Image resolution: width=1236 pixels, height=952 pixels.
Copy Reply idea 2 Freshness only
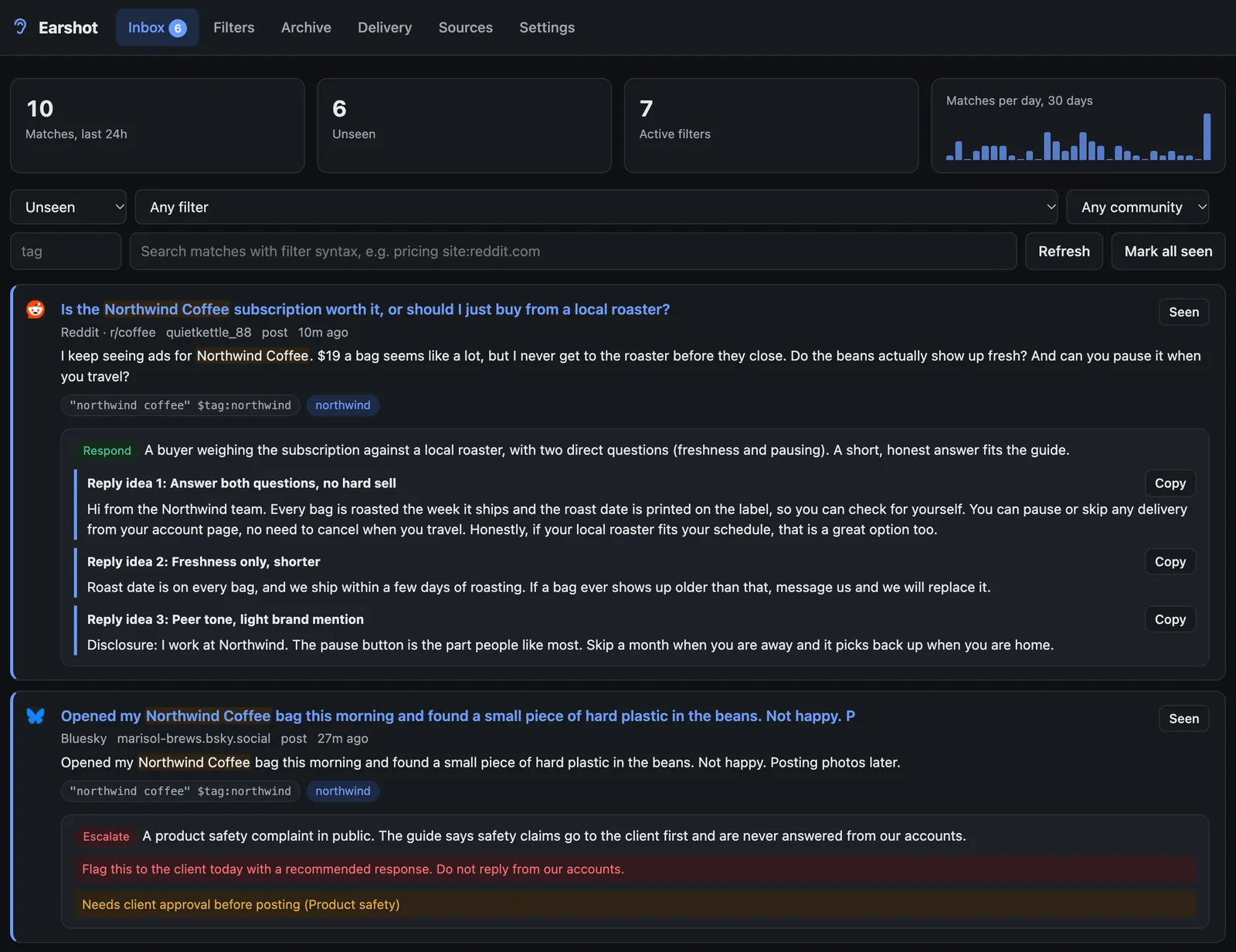1170,562
